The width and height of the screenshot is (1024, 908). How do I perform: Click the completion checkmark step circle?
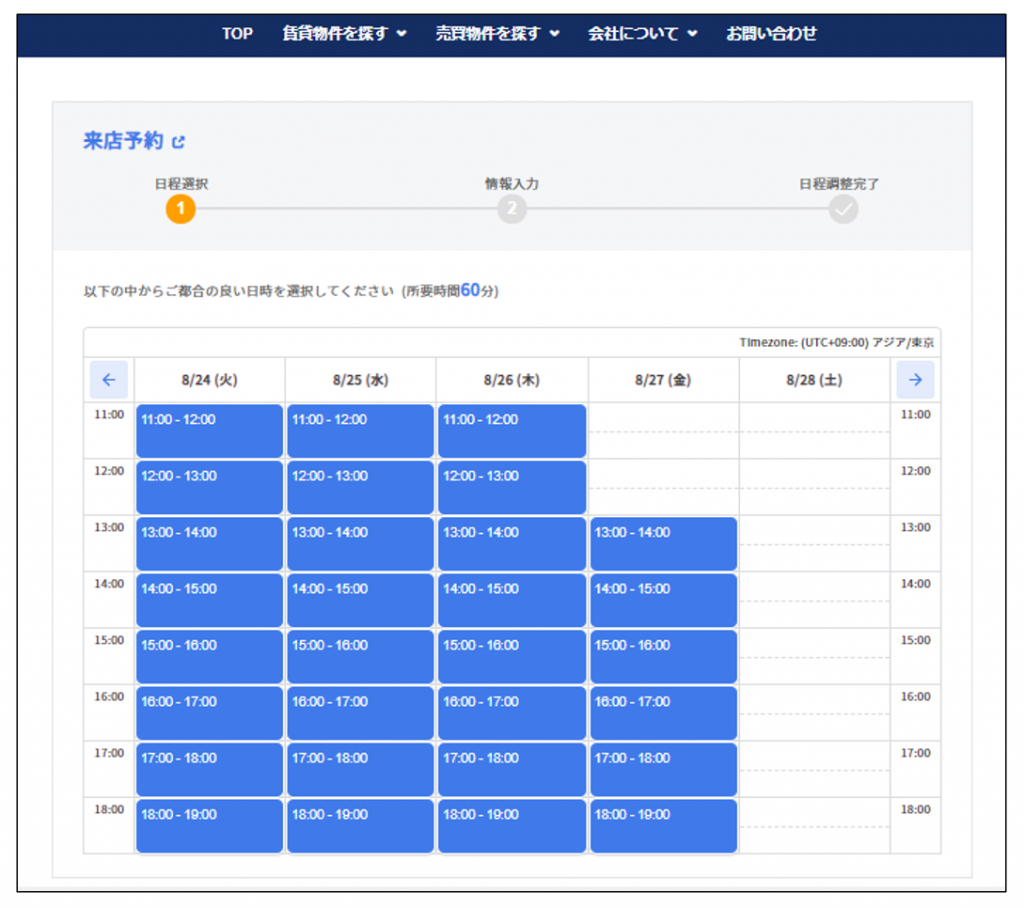(x=843, y=209)
